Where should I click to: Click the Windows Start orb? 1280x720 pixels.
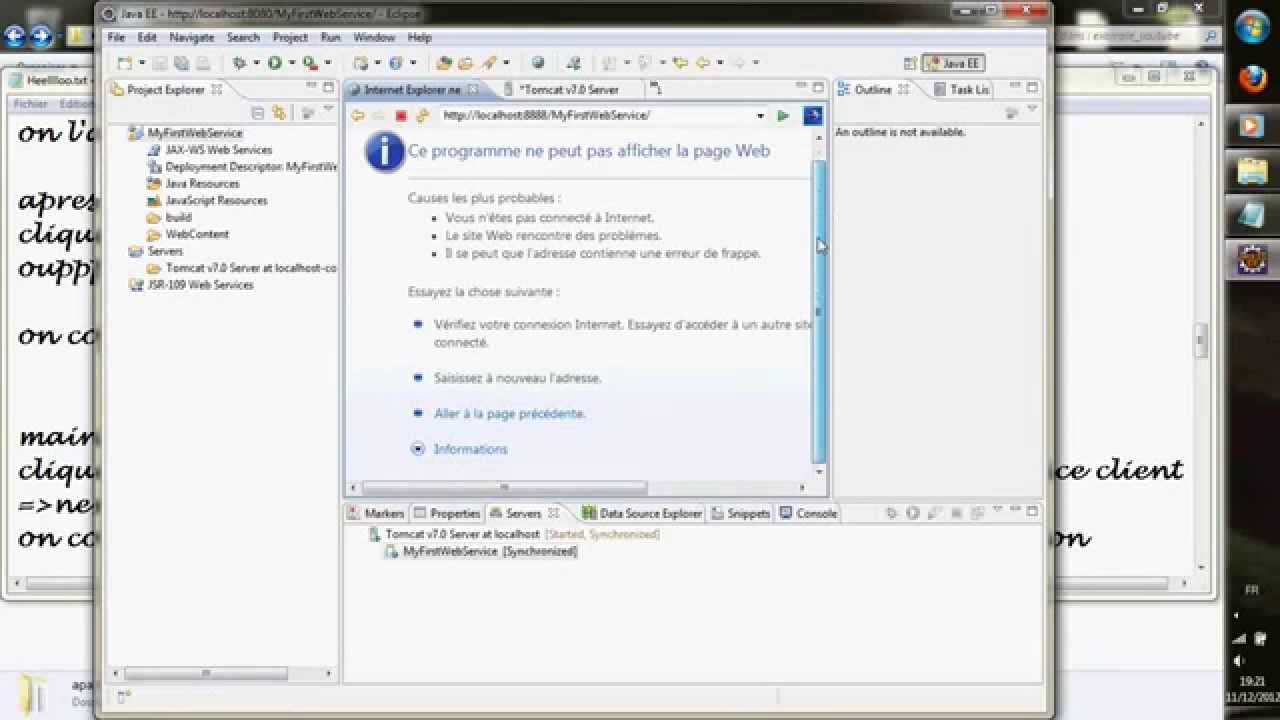click(x=1252, y=27)
